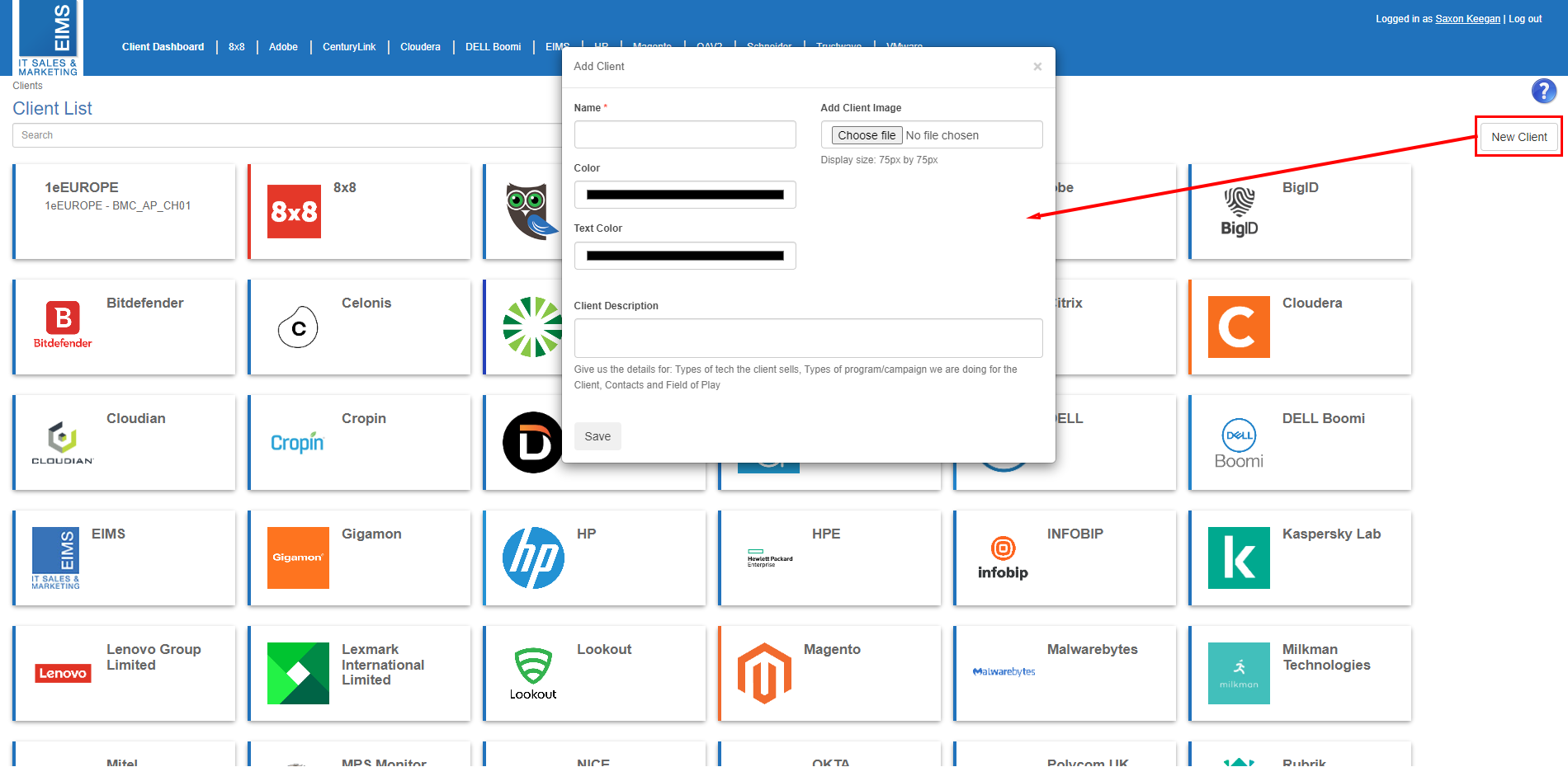Open DELL Boomi in the top navigation
The width and height of the screenshot is (1568, 767).
pos(493,47)
